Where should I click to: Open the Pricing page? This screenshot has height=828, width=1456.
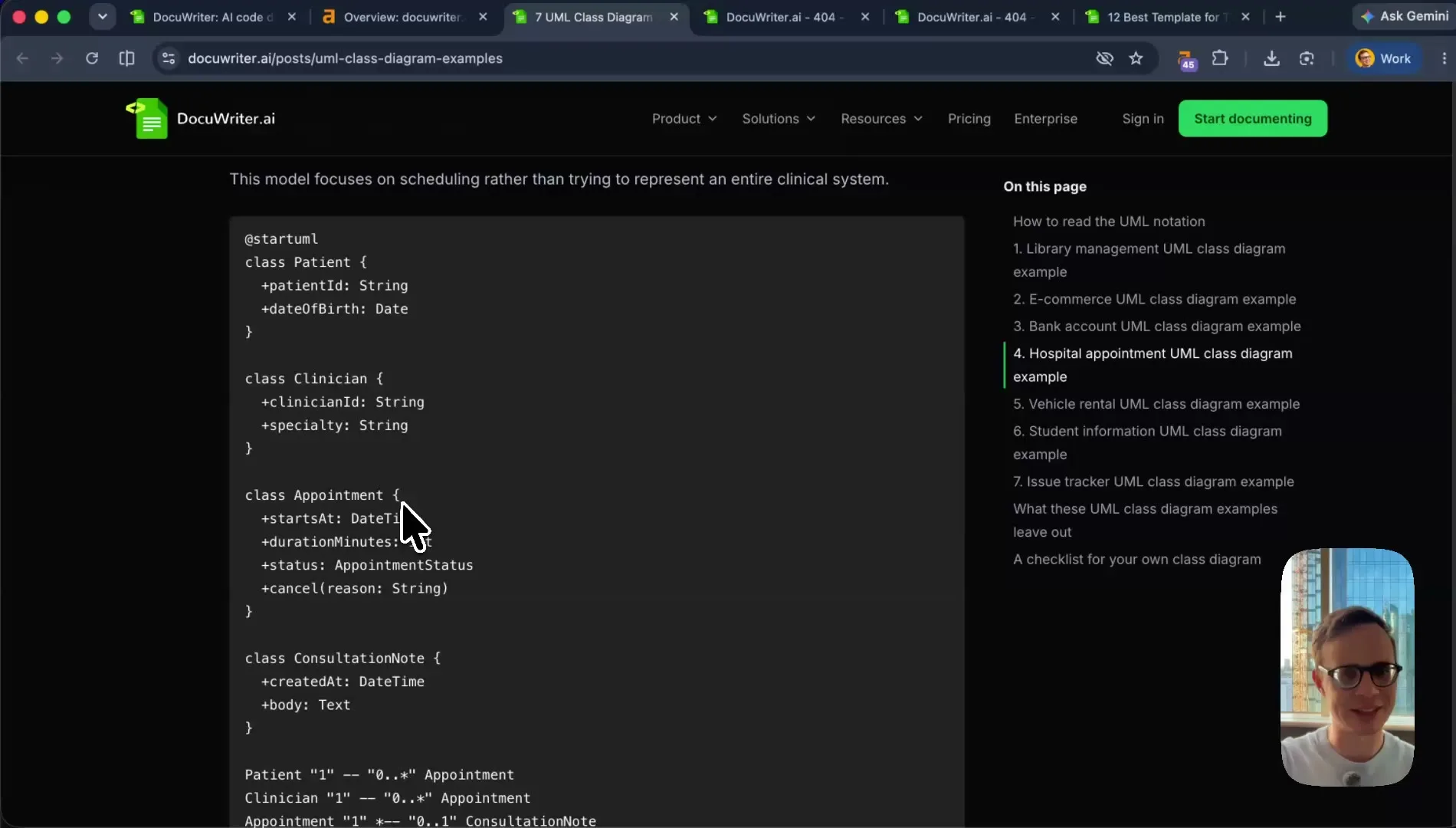pos(969,119)
